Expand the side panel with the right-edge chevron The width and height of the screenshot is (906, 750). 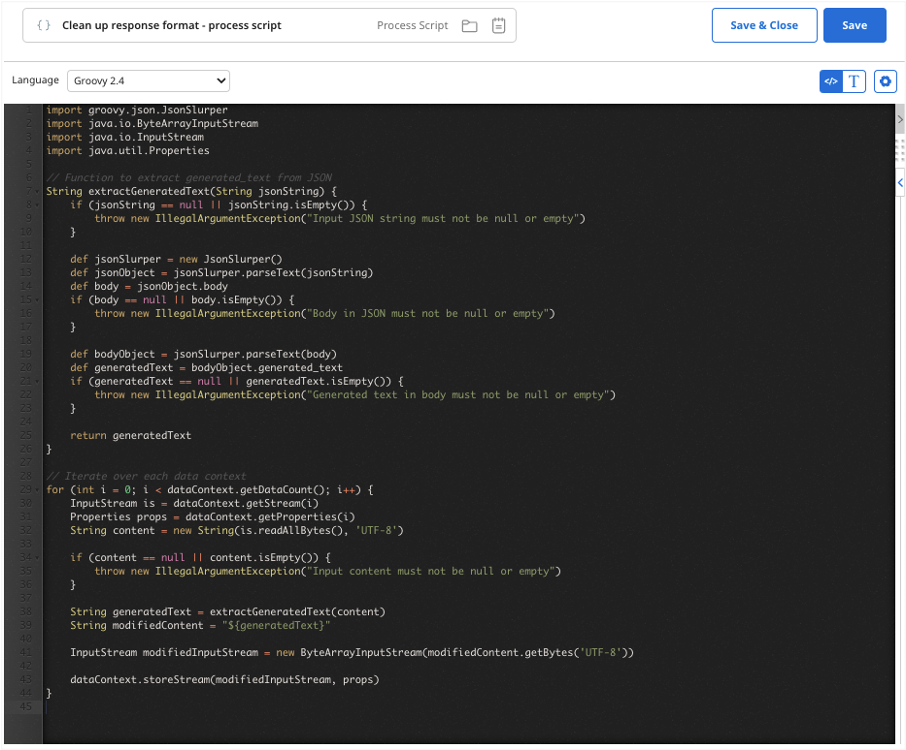[899, 118]
